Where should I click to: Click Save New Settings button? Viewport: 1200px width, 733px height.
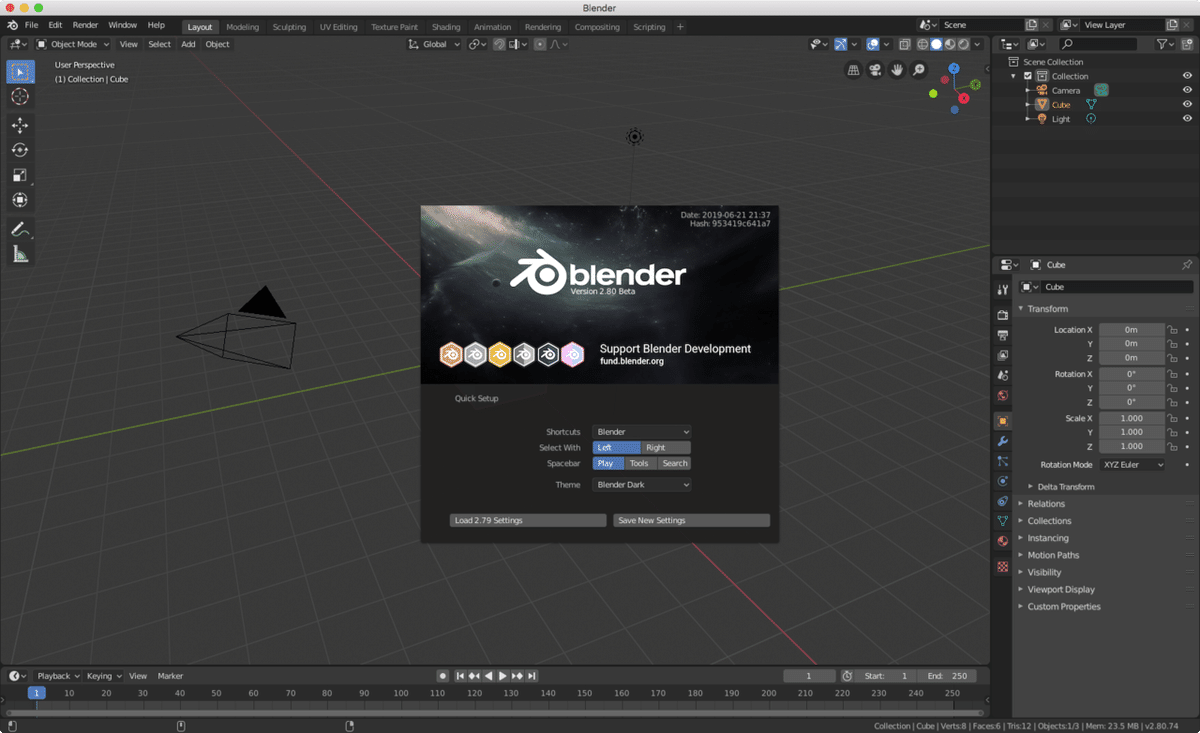(x=692, y=521)
